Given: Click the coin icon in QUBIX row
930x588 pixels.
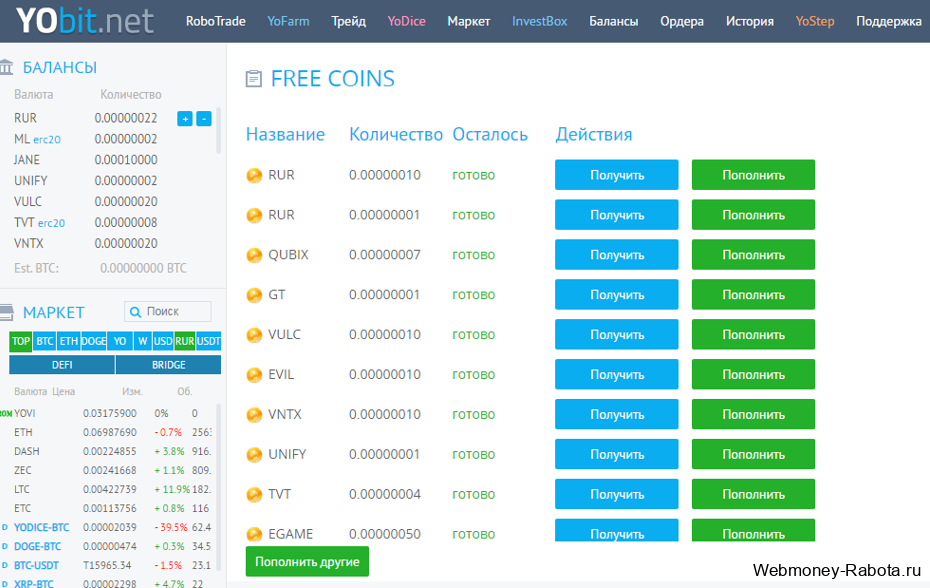Looking at the screenshot, I should coord(254,255).
